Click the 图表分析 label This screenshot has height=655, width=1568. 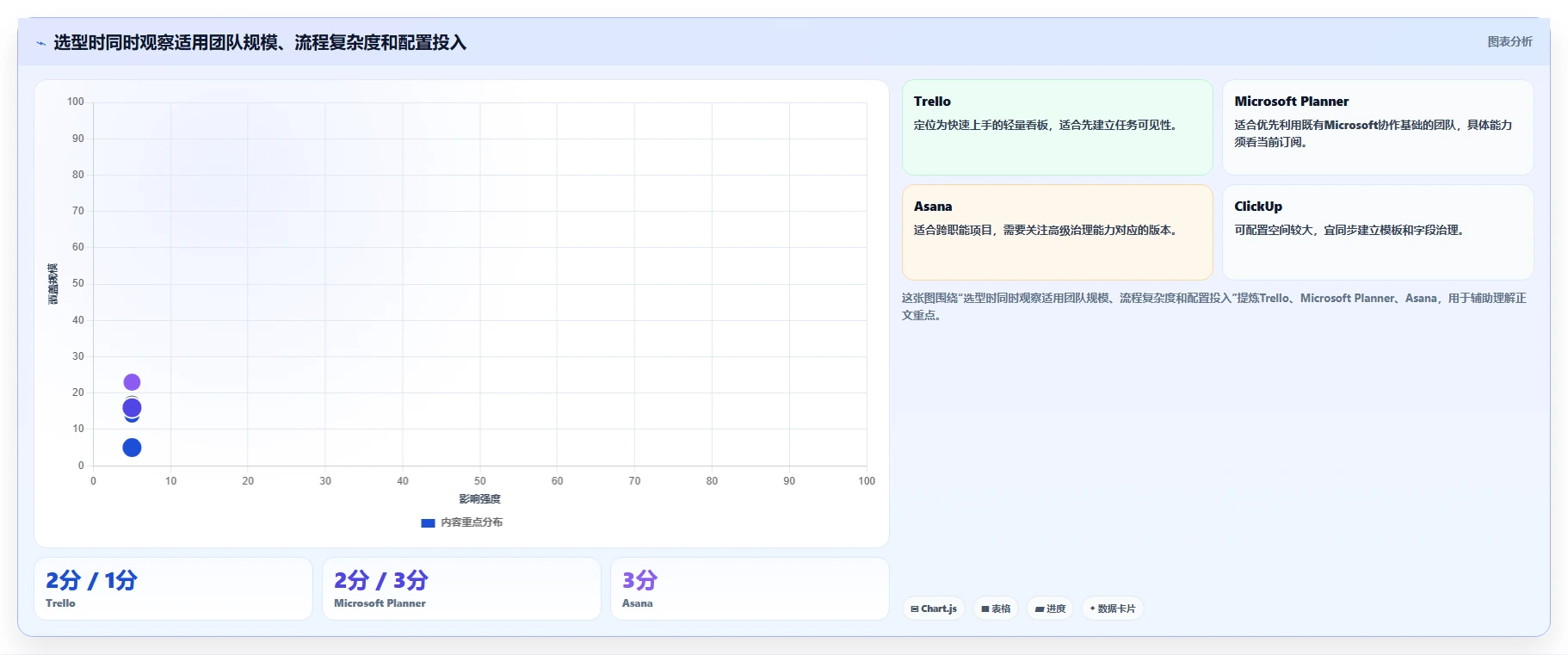[1509, 41]
